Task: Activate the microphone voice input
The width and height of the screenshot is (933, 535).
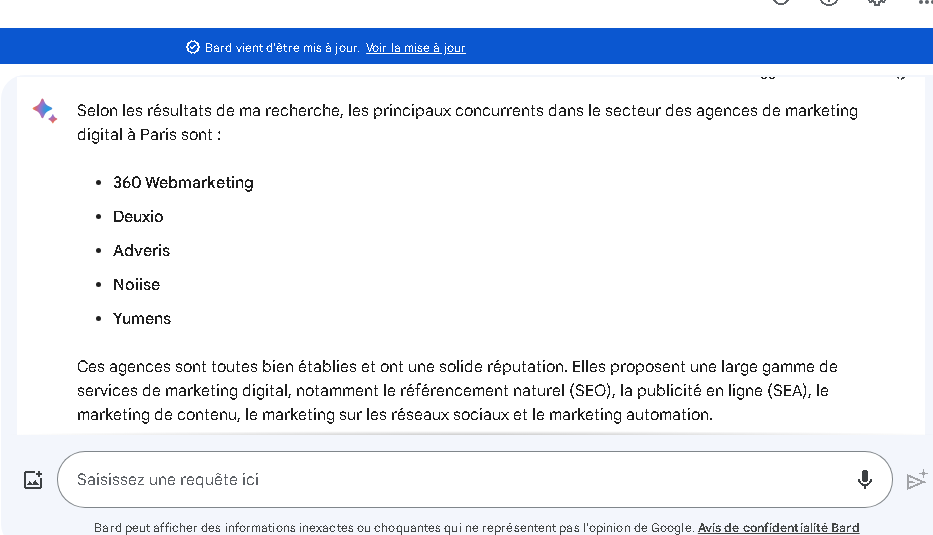Action: pyautogui.click(x=865, y=480)
